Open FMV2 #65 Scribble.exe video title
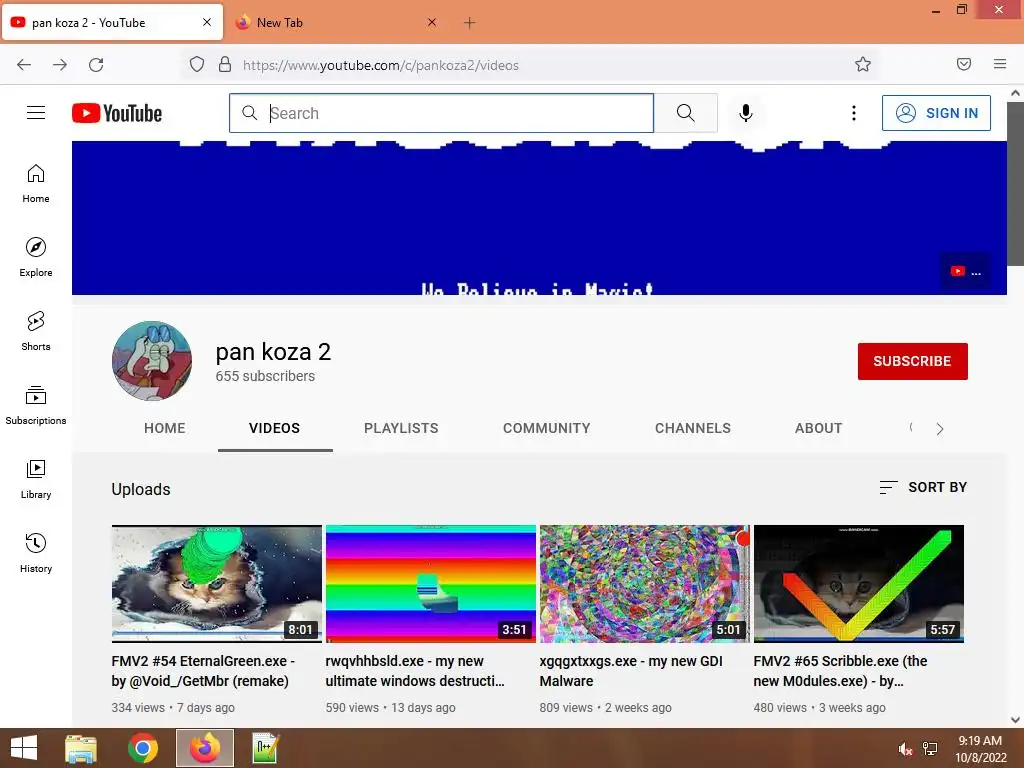The image size is (1024, 768). click(x=840, y=671)
